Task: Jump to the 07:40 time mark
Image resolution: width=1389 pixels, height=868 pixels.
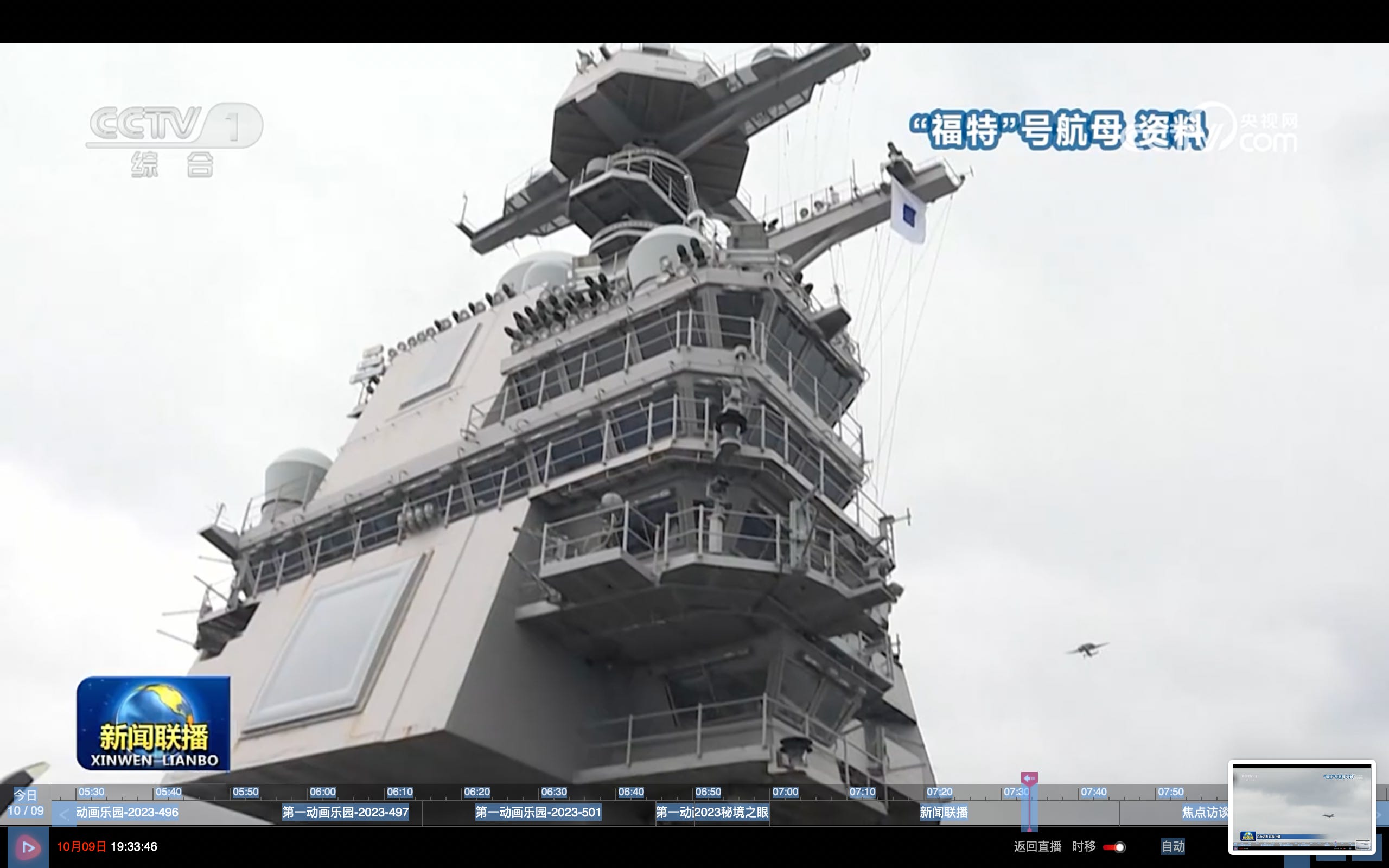Action: 1093,792
